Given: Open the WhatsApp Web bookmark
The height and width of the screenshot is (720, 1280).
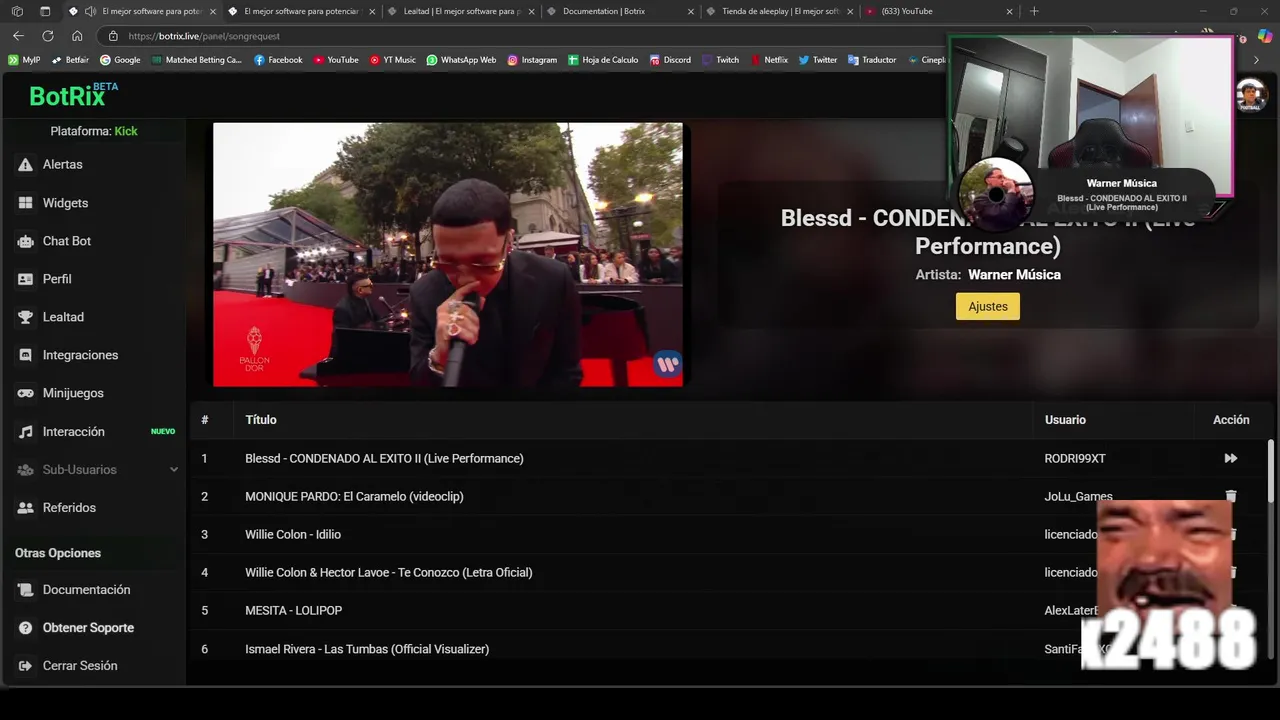Looking at the screenshot, I should 461,60.
